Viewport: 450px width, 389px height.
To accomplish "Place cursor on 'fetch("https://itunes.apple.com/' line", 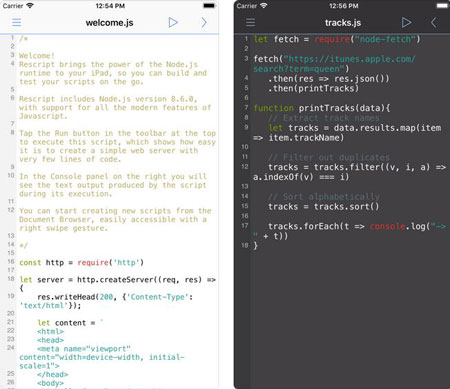I will click(x=334, y=59).
